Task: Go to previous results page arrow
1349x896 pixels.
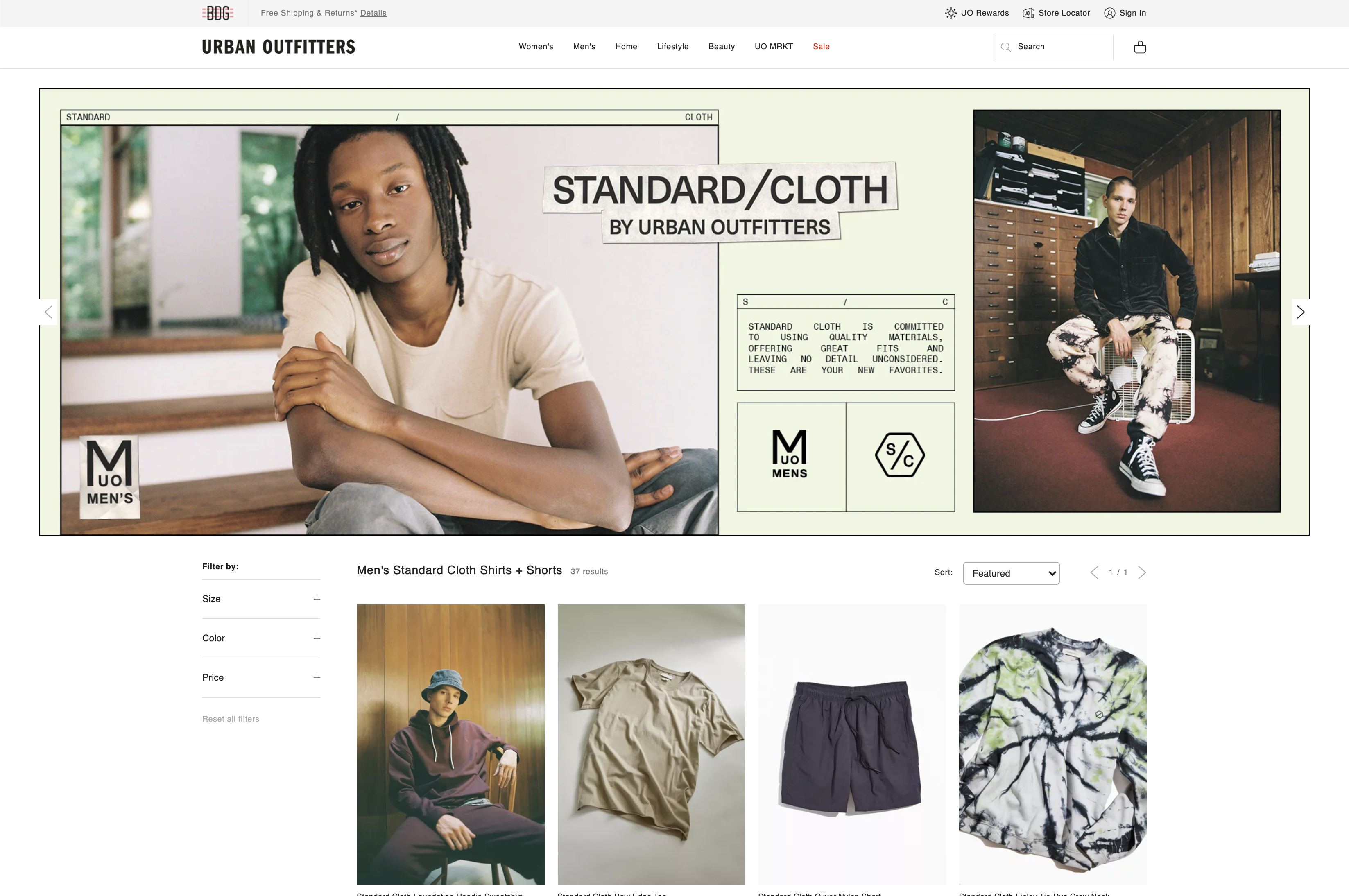Action: click(x=1094, y=572)
